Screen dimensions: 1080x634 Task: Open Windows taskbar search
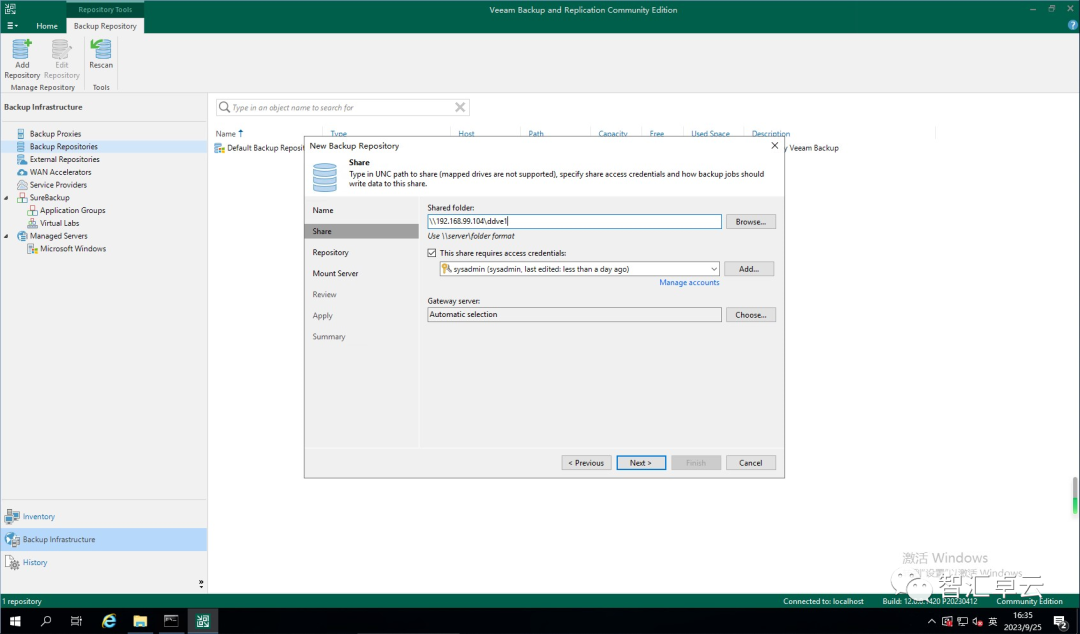tap(46, 621)
